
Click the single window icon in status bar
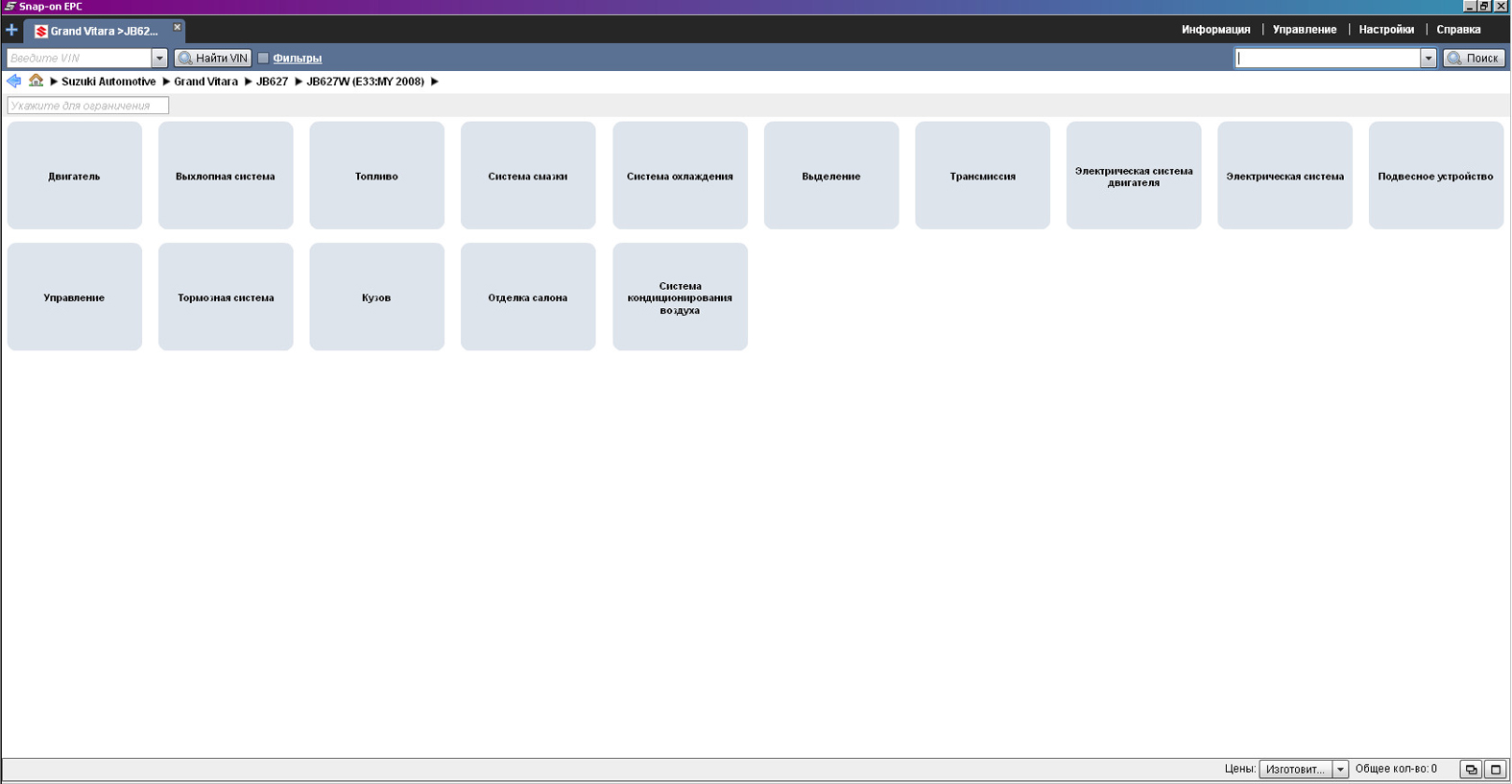point(1496,770)
